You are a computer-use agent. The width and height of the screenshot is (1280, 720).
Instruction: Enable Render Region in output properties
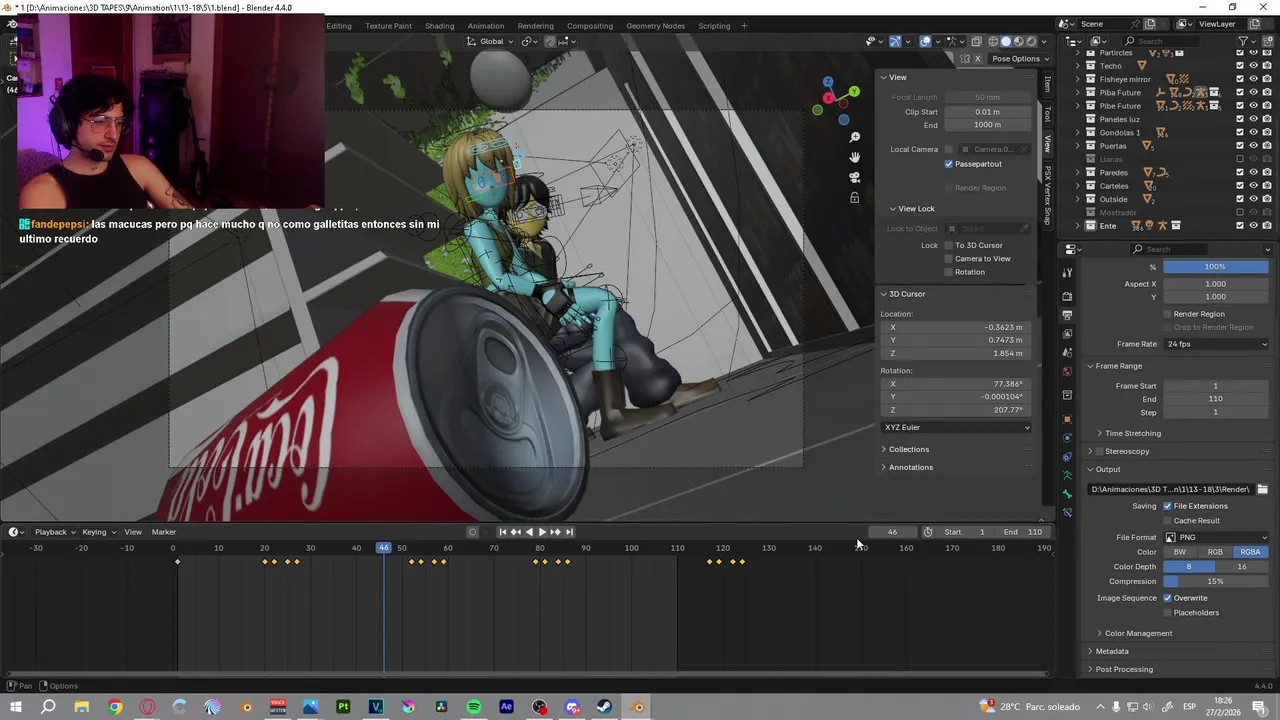[1168, 314]
